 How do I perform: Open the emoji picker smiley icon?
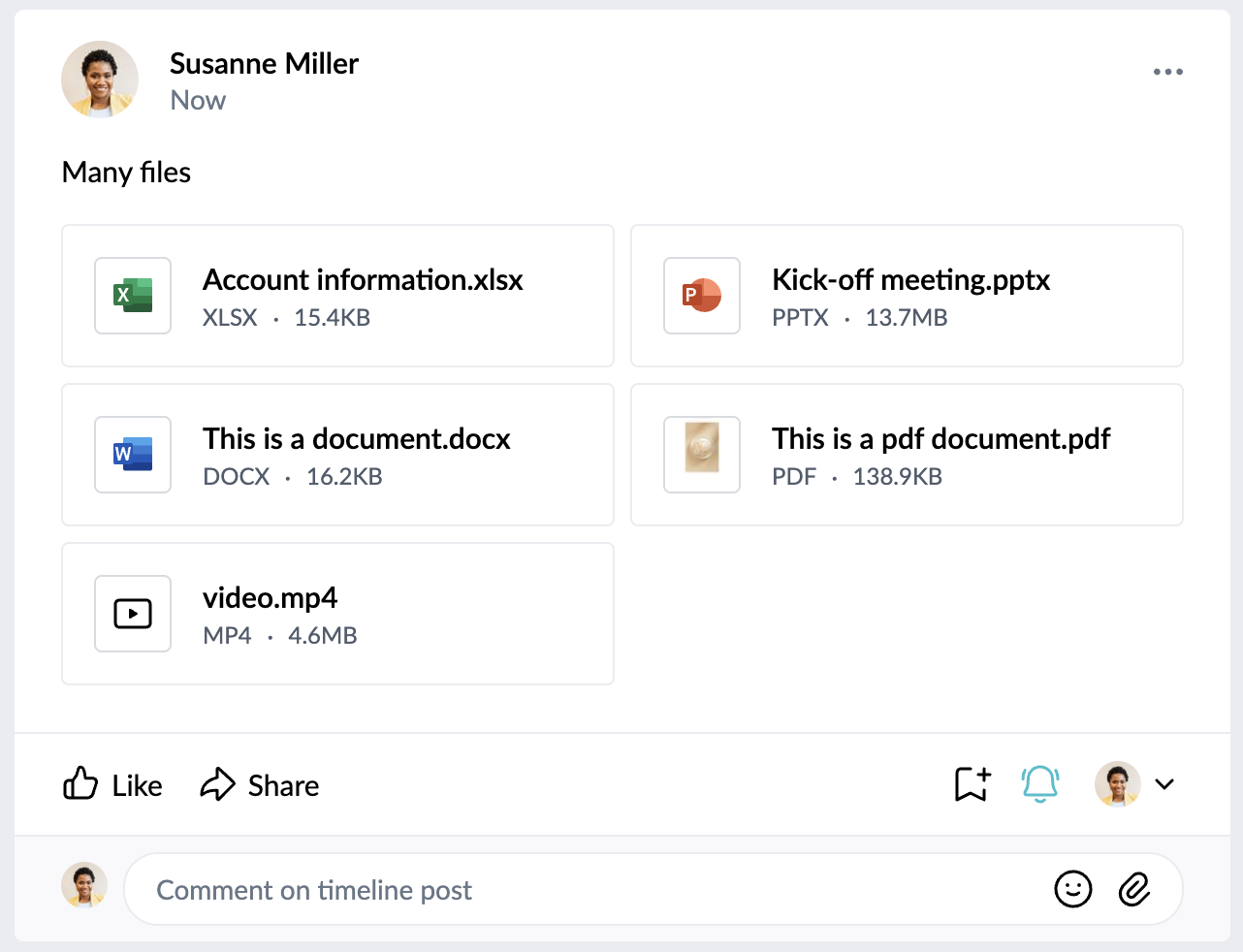tap(1073, 889)
